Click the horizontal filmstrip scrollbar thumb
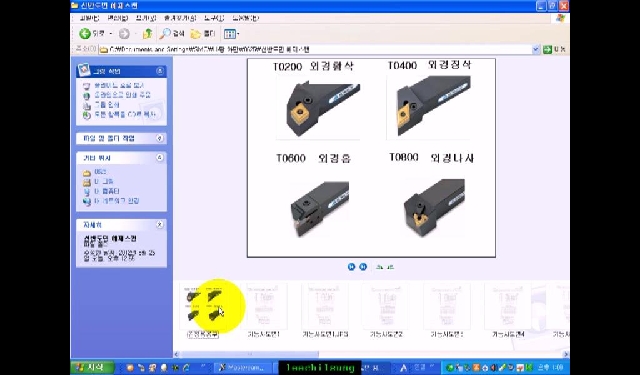640x375 pixels. (x=249, y=354)
